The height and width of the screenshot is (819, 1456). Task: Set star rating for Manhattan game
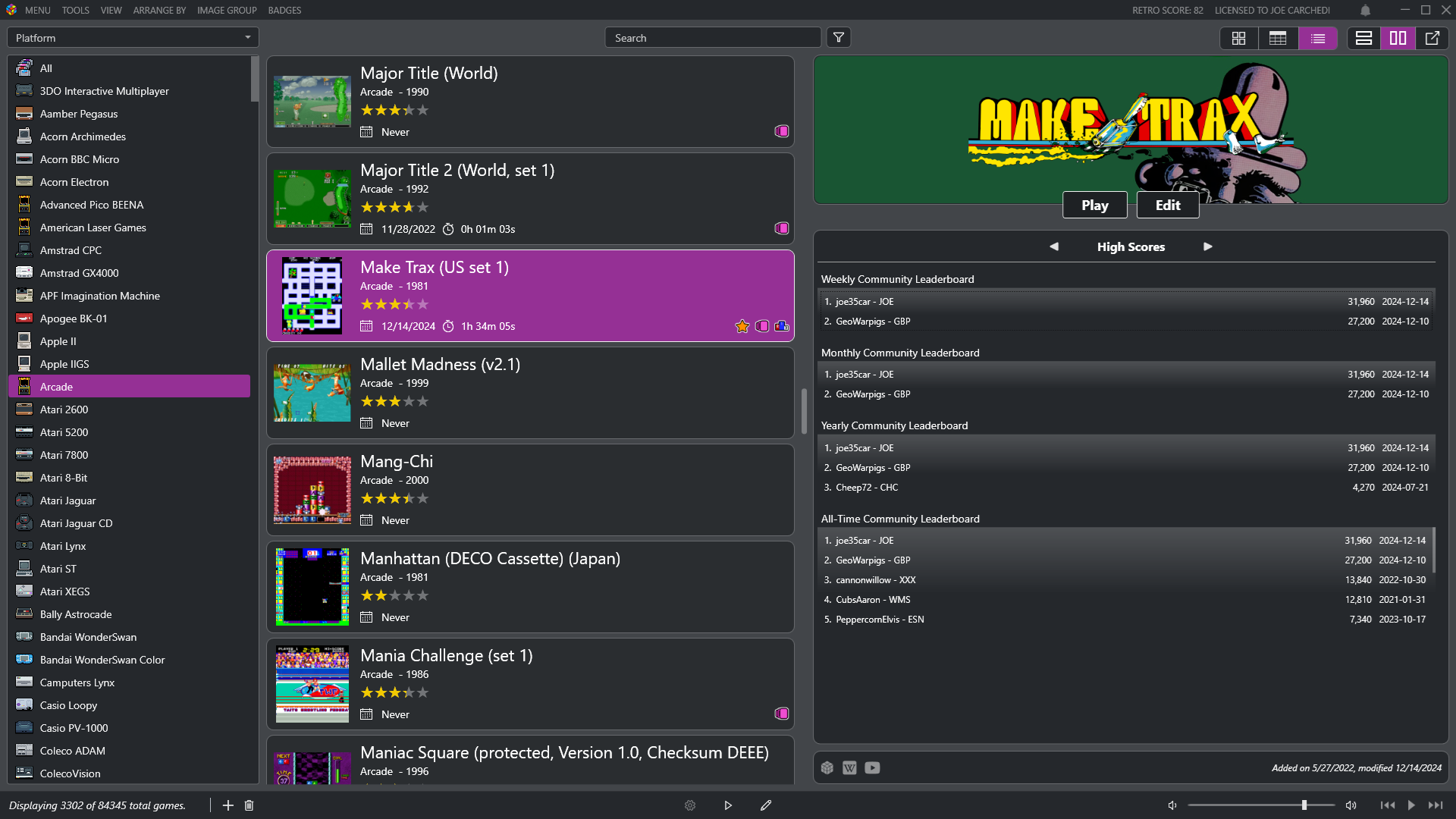[394, 595]
